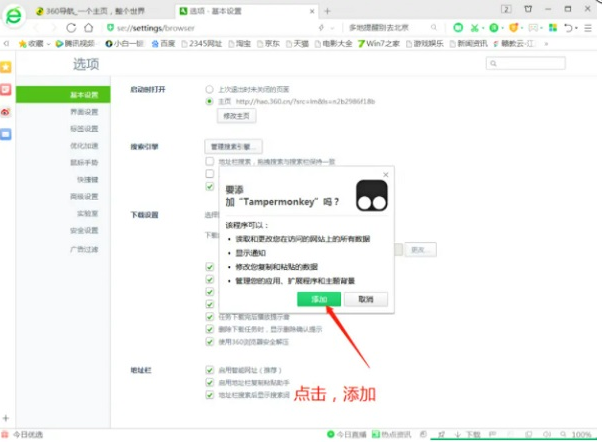The height and width of the screenshot is (442, 602).
Task: Open 安全设置 settings section
Action: click(84, 230)
